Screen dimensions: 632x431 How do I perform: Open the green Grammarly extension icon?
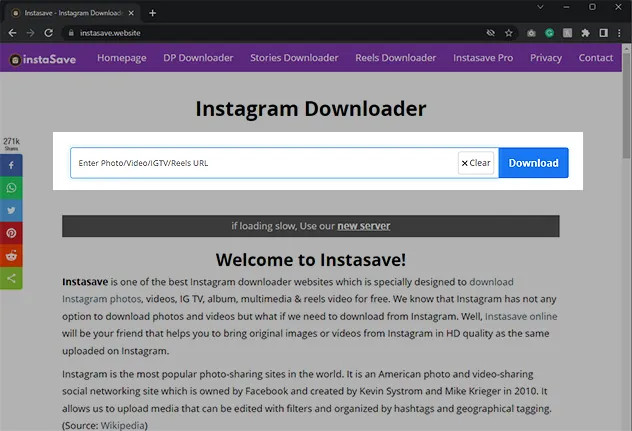549,33
